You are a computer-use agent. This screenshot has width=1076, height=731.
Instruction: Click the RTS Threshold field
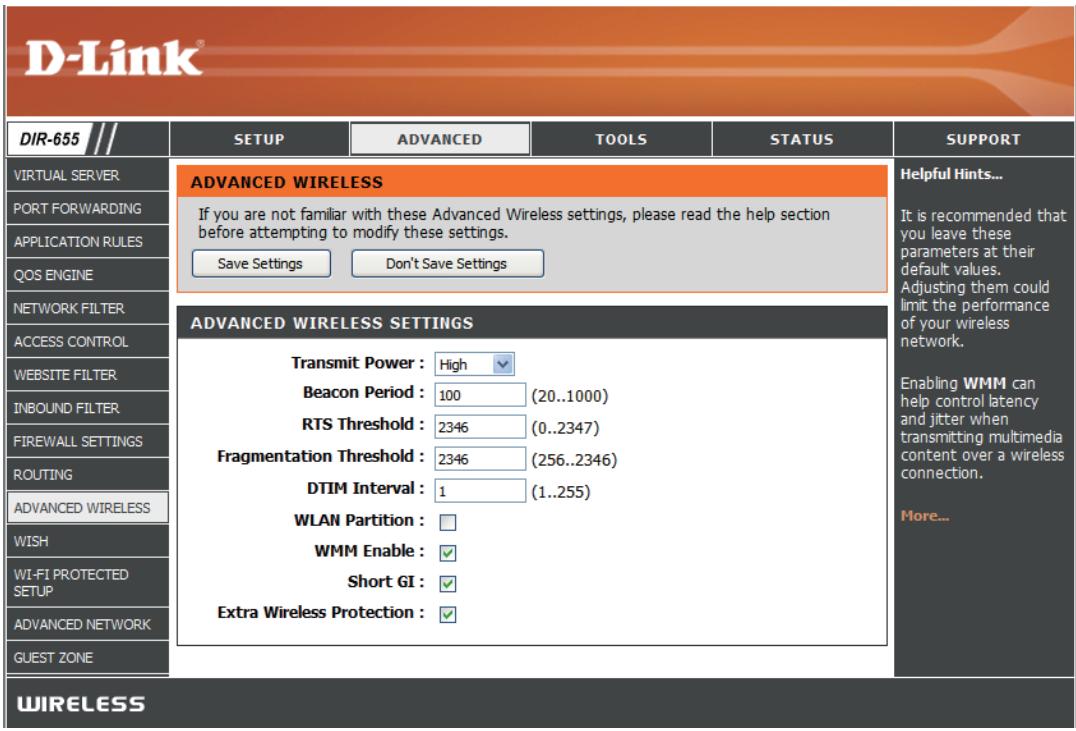[480, 427]
